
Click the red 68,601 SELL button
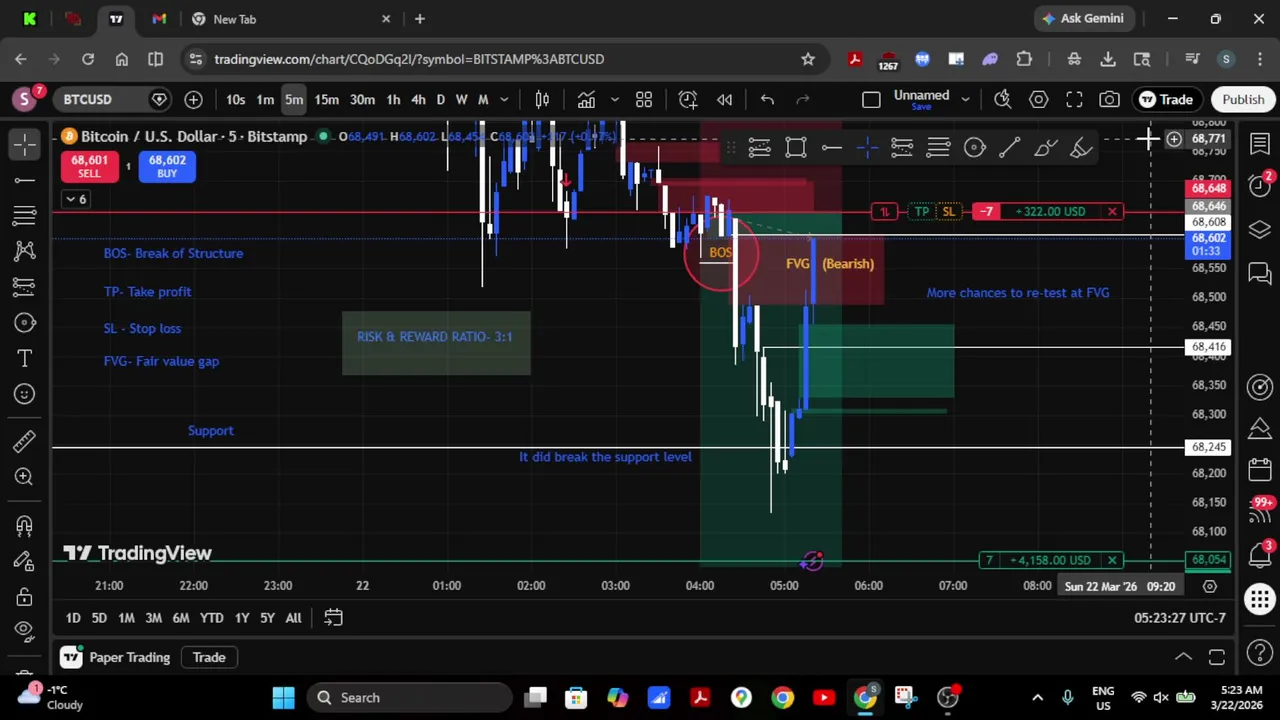pos(89,166)
